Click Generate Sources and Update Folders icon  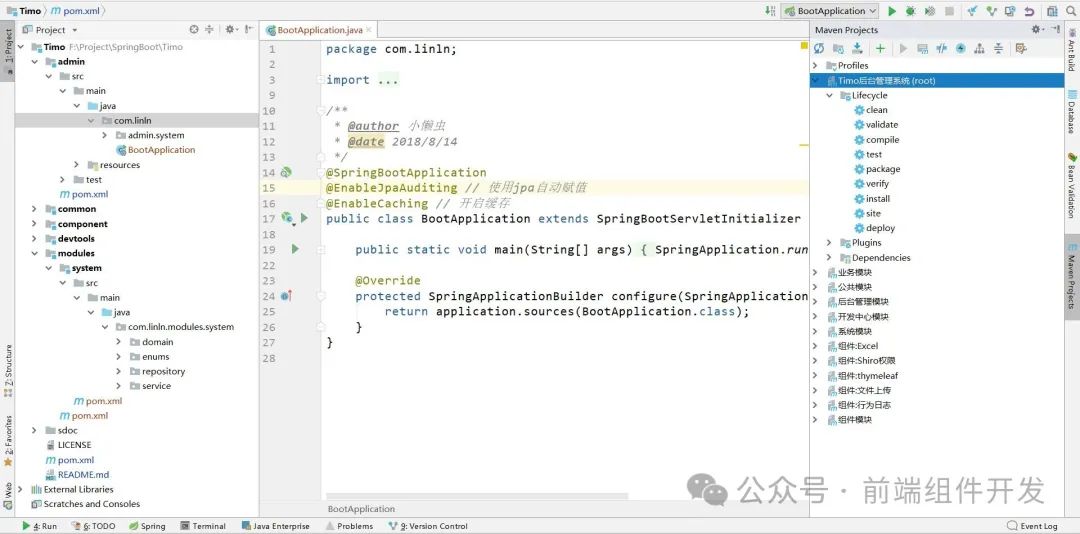pos(838,48)
